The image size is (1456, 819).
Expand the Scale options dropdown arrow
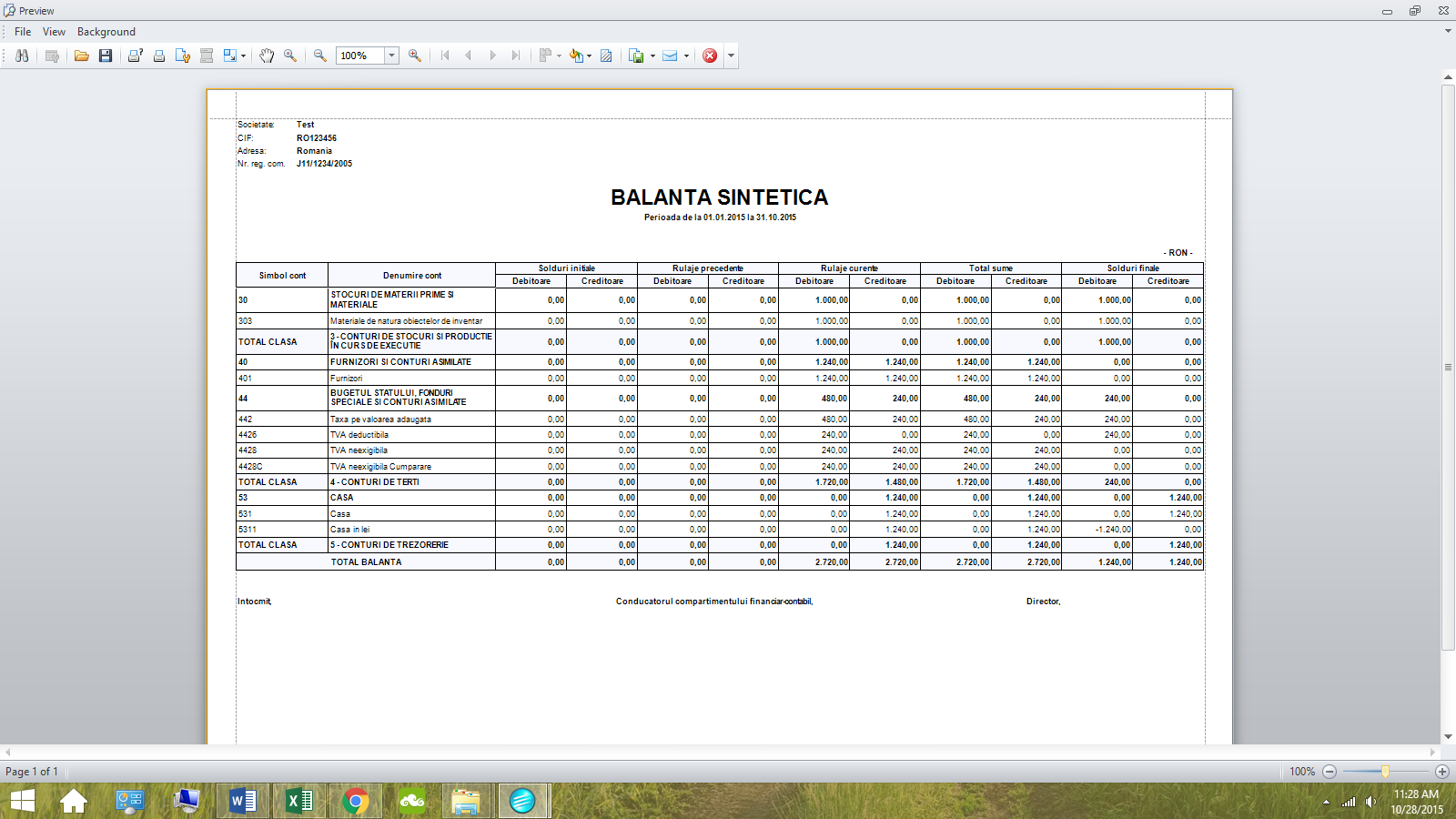(243, 56)
